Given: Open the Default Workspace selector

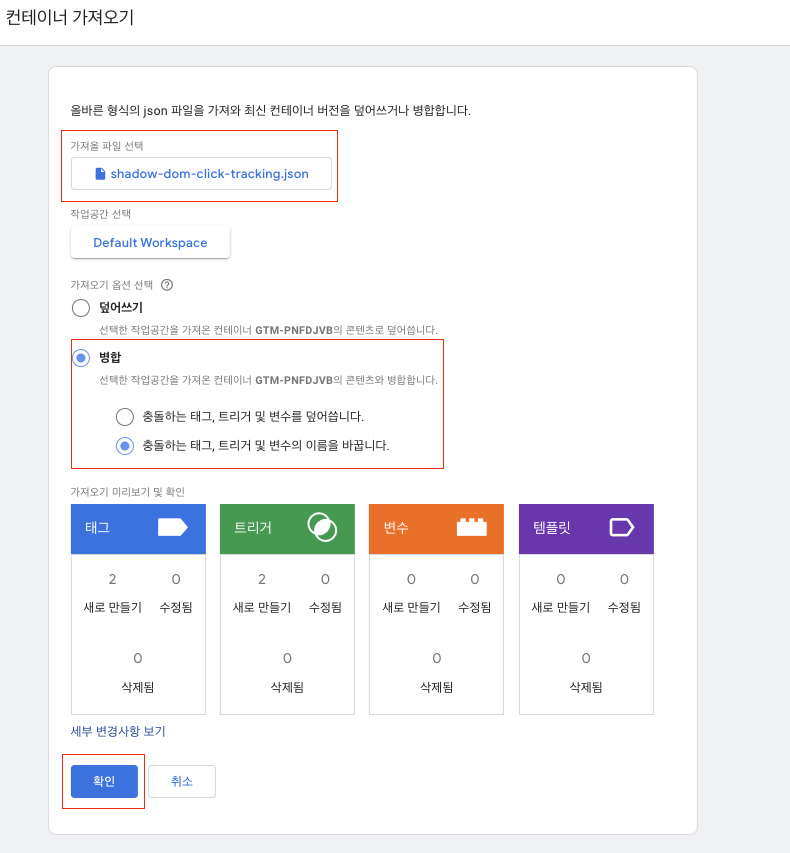Looking at the screenshot, I should click(150, 243).
